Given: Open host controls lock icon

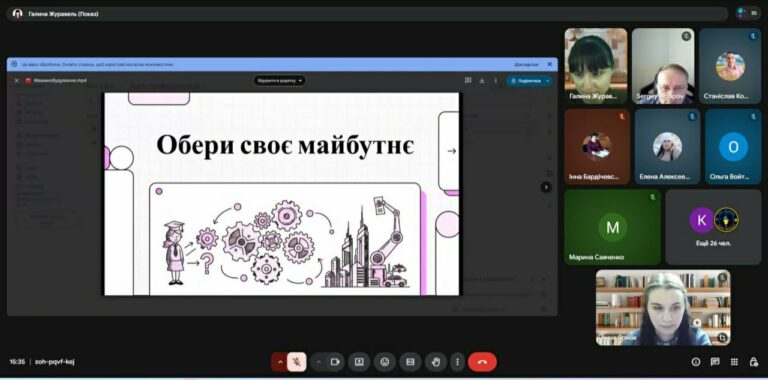Looking at the screenshot, I should [x=753, y=362].
